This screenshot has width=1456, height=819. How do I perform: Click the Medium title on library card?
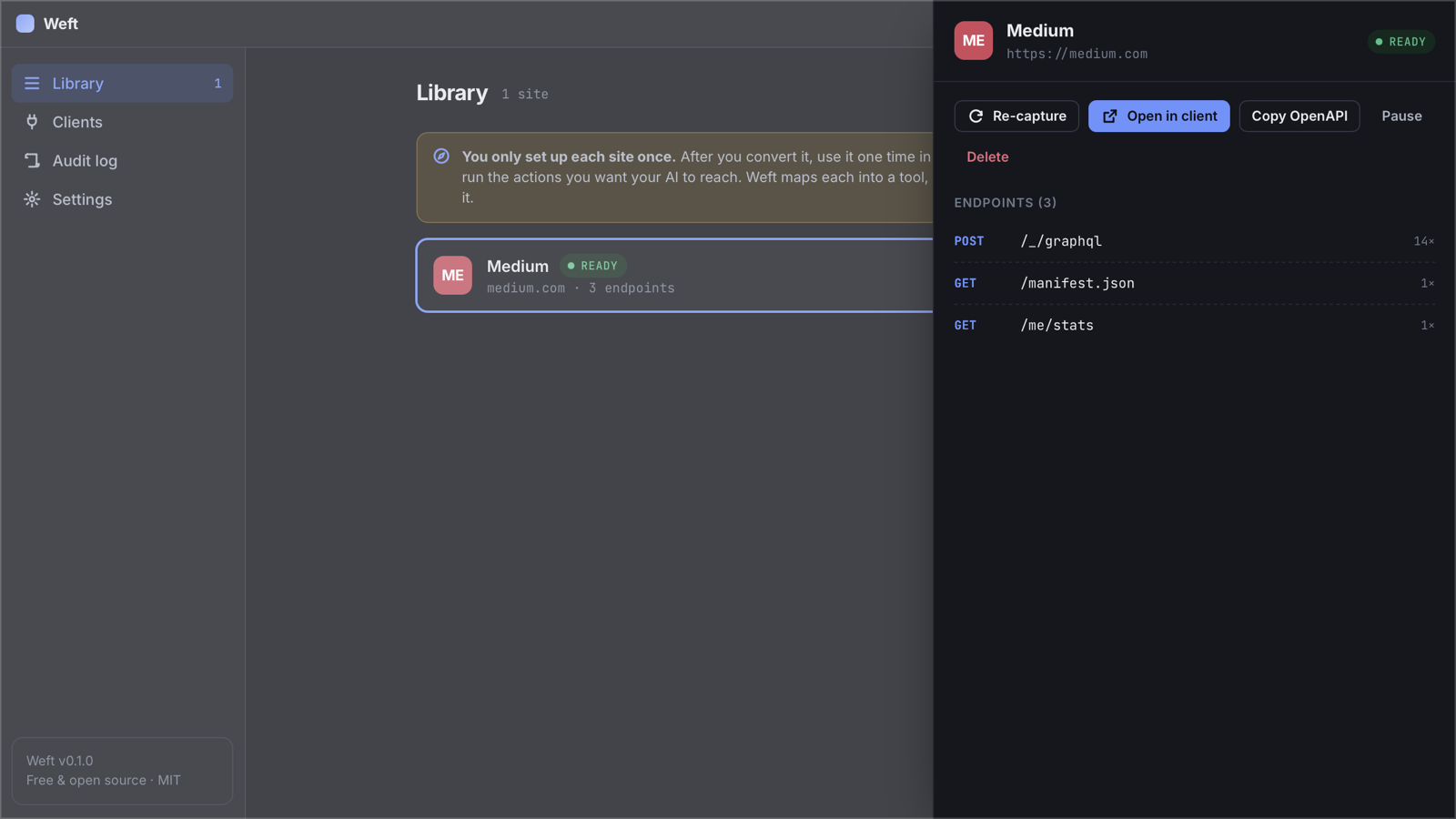[x=518, y=266]
